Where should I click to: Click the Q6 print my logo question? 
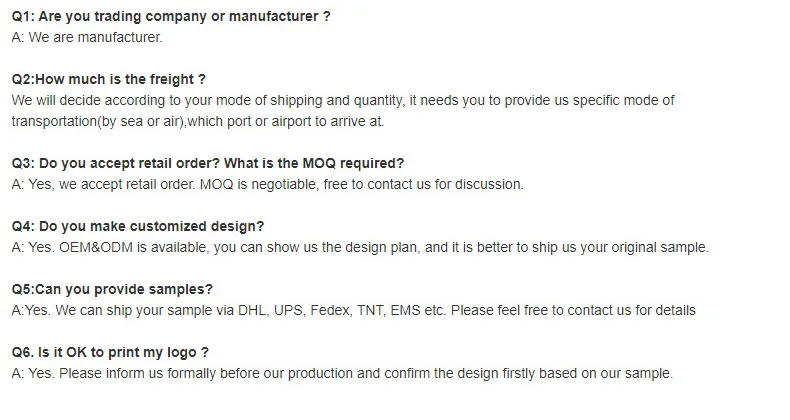pyautogui.click(x=109, y=352)
